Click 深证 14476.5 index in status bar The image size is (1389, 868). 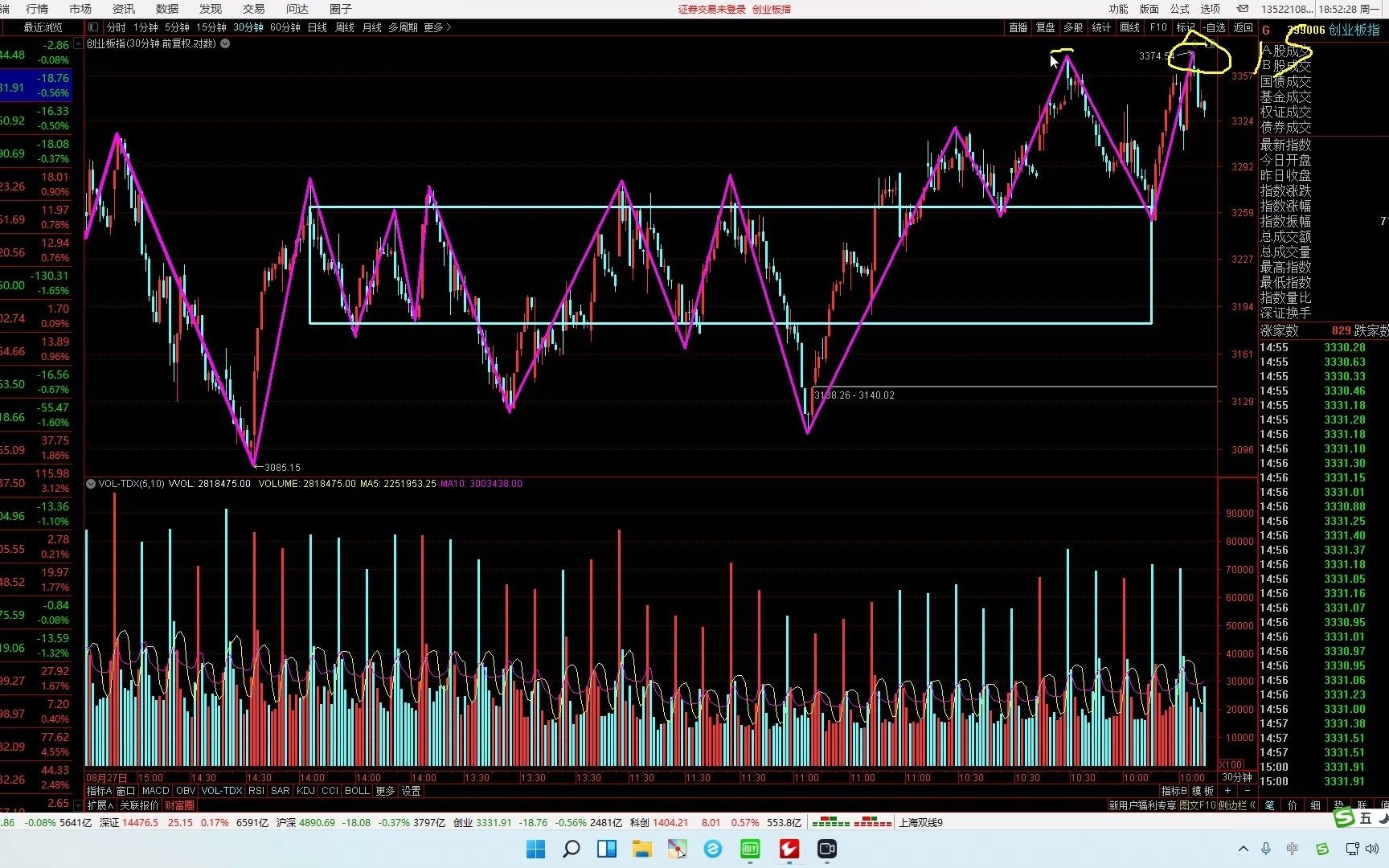pyautogui.click(x=129, y=822)
